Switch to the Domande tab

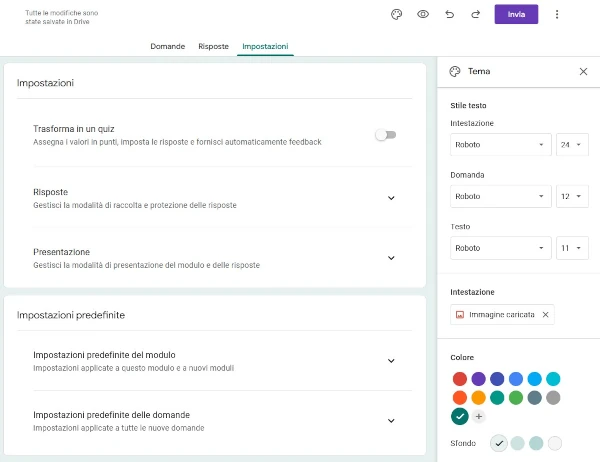[x=168, y=46]
